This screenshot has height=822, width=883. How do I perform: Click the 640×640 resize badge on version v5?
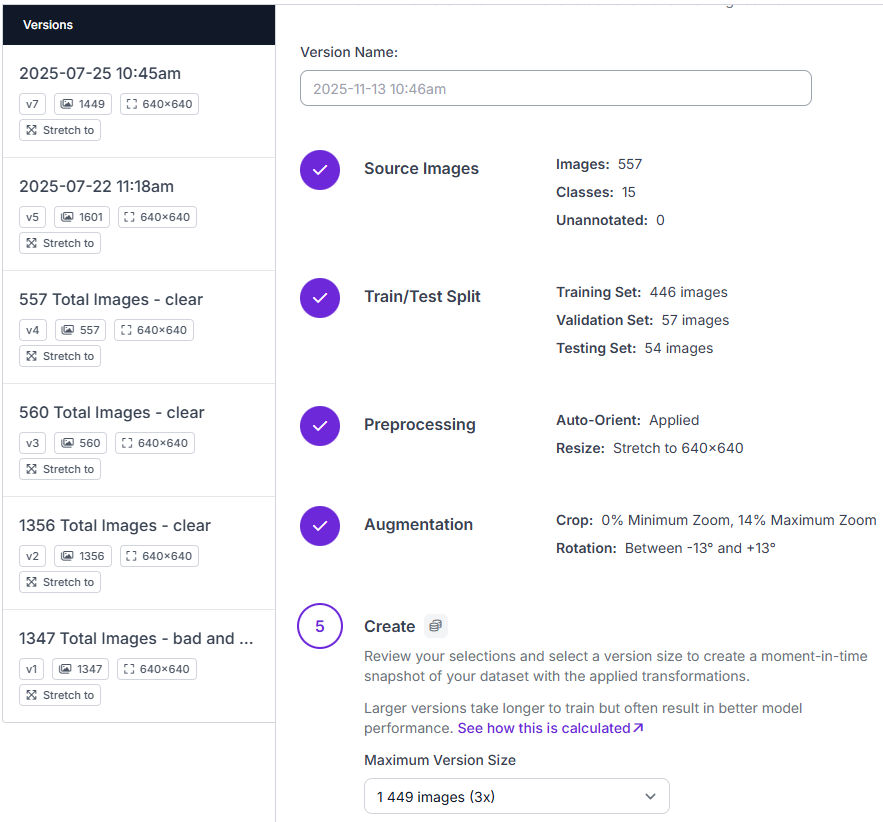coord(156,216)
